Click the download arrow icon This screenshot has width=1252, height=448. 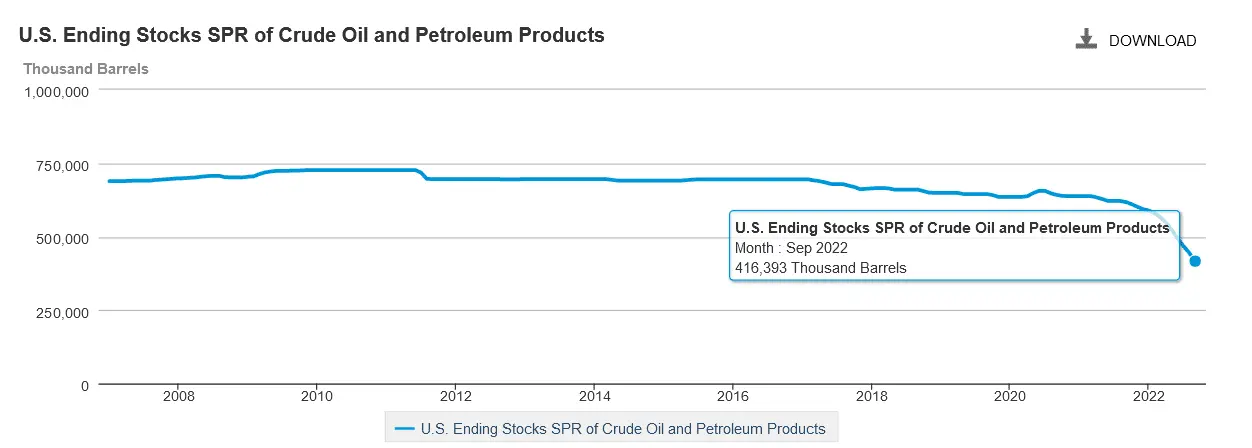click(x=1086, y=40)
